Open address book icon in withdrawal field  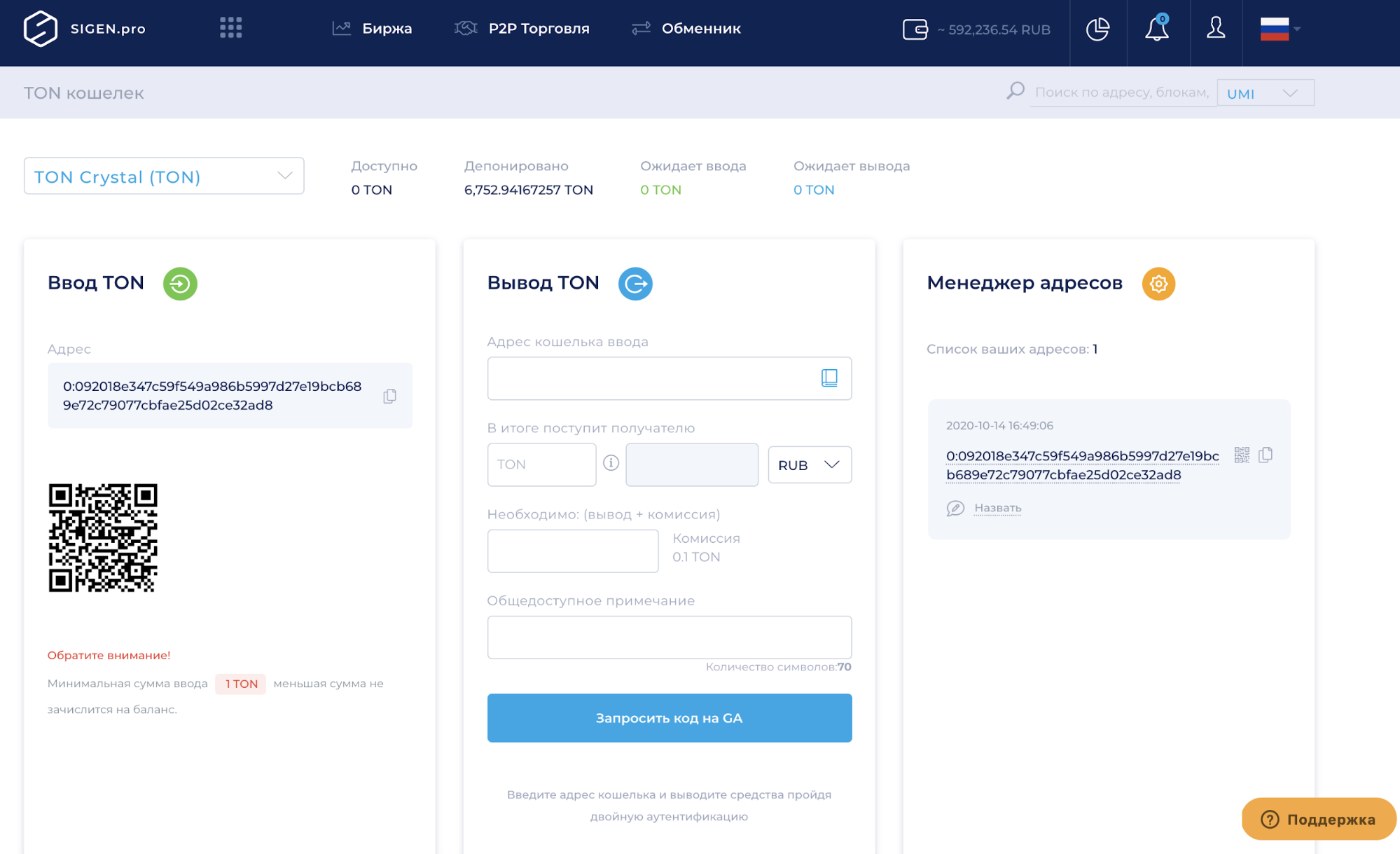tap(829, 378)
